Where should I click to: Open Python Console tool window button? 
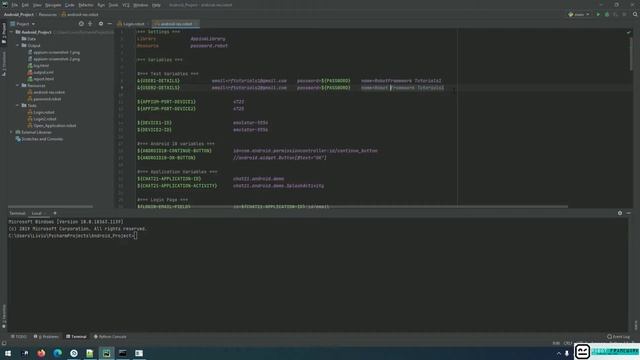click(110, 337)
